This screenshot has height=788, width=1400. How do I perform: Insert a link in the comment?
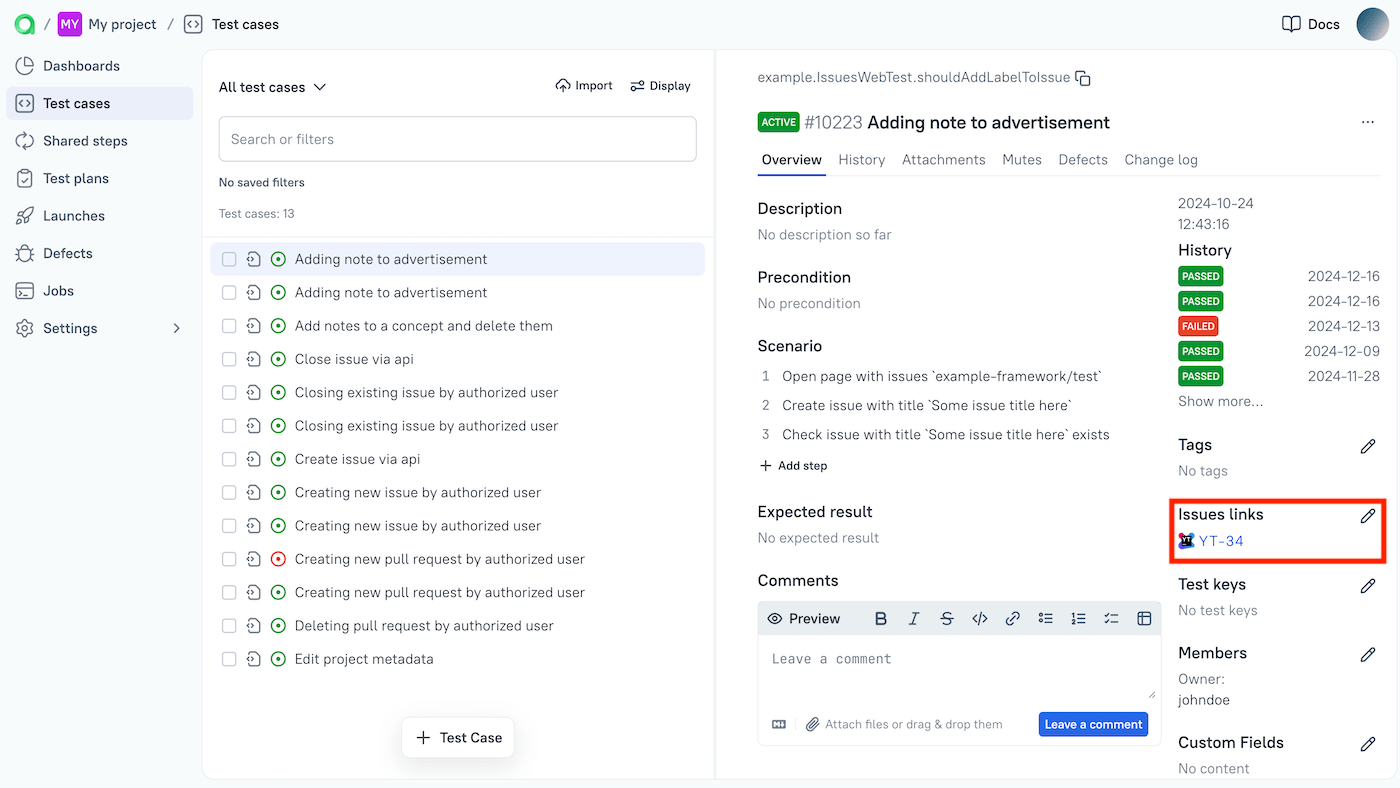click(1012, 618)
